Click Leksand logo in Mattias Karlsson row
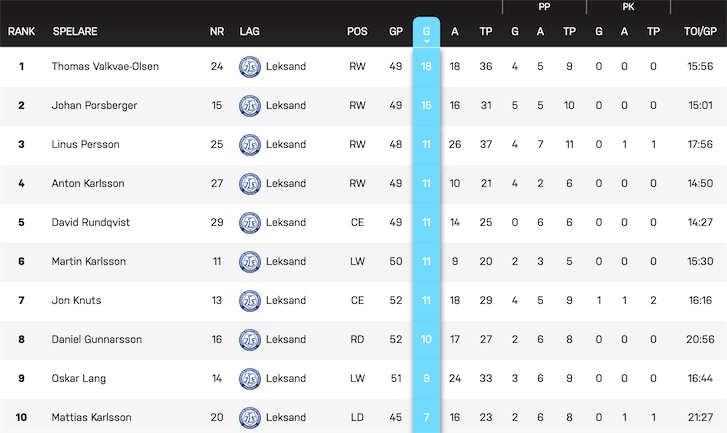 tap(249, 417)
